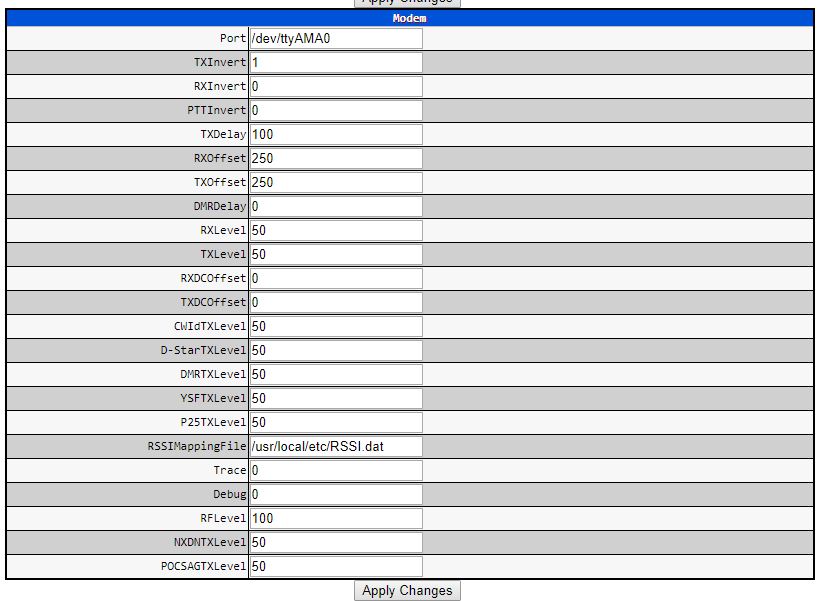Focus the CWIdTXLevel value field

(x=336, y=326)
